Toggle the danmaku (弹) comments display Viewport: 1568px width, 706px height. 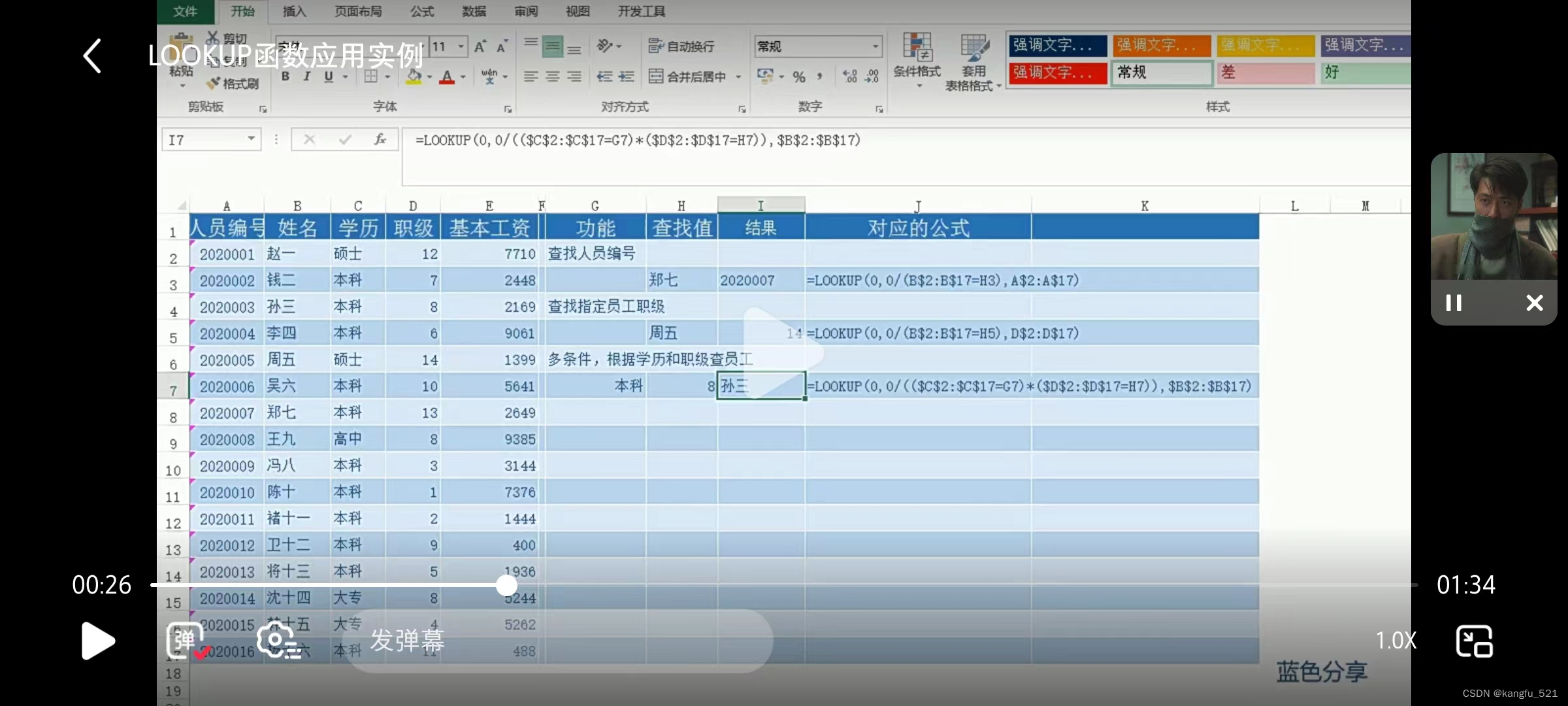pos(188,640)
